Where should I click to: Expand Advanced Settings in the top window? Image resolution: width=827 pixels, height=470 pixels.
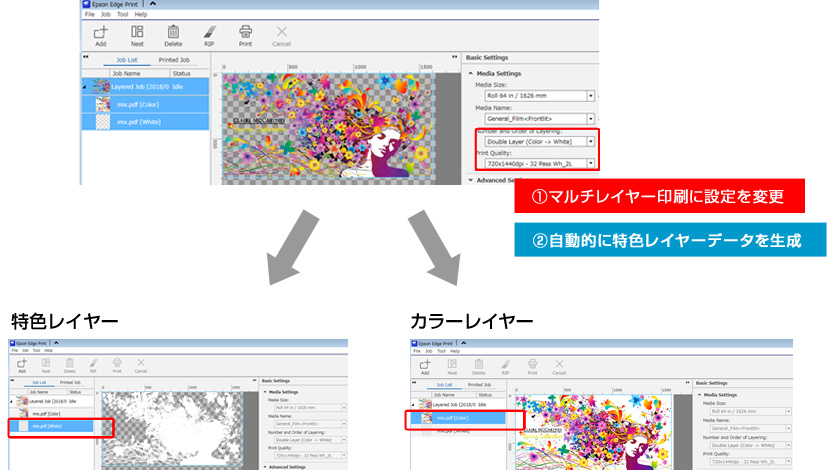[470, 180]
